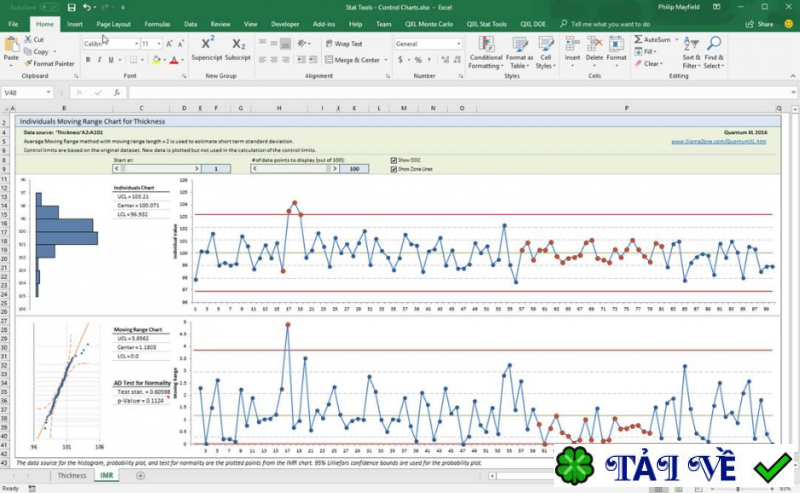800x493 pixels.
Task: Click the Start at scrollbar track
Action: click(x=157, y=168)
